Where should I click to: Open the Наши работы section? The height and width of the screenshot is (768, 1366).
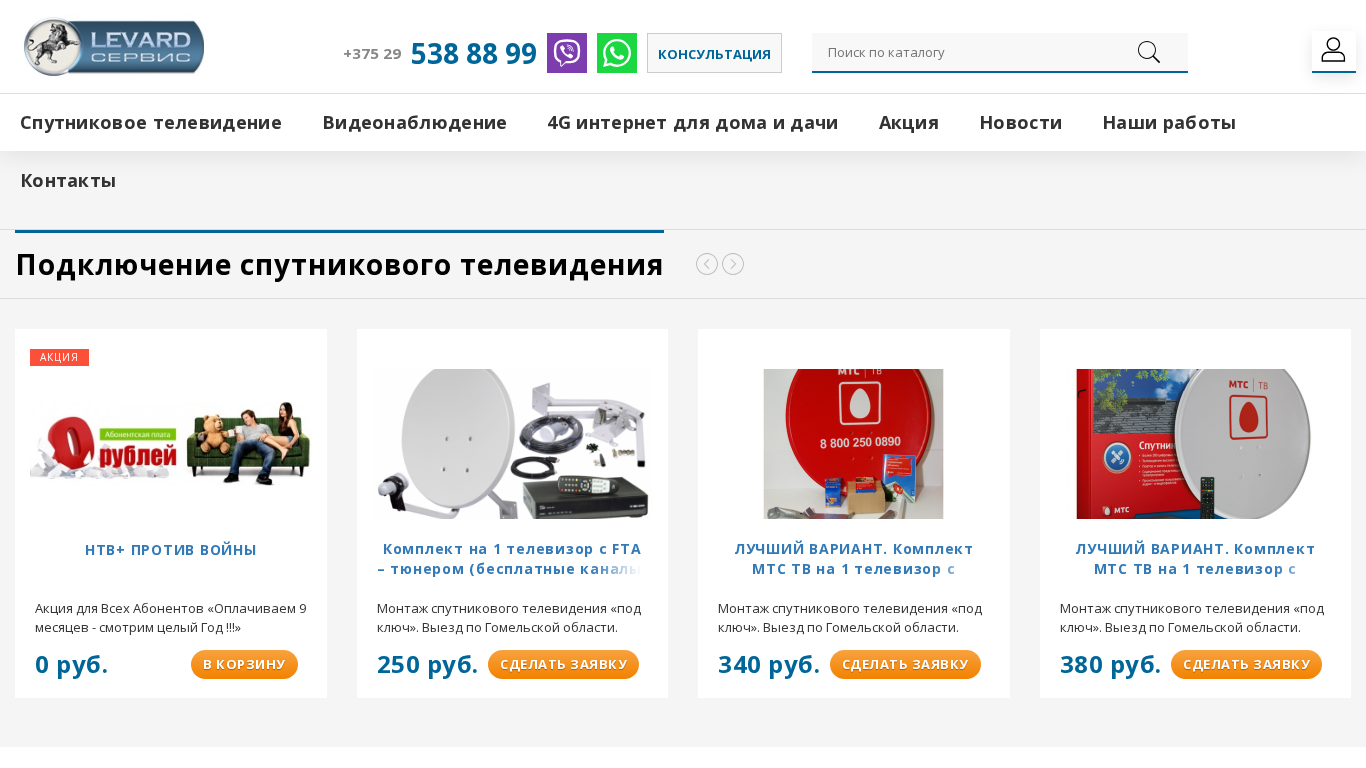(x=1169, y=123)
